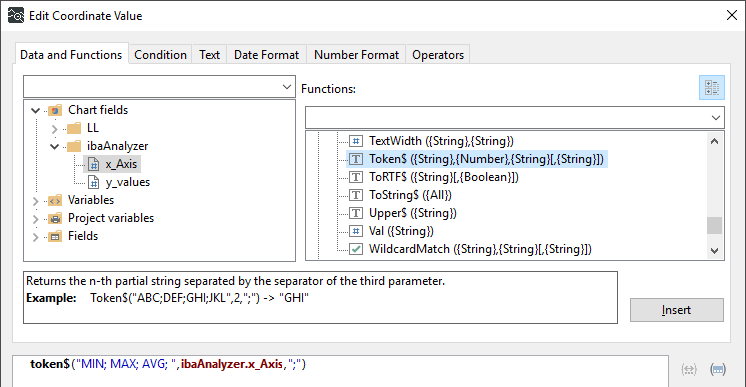Open the Date Format tab
Image resolution: width=746 pixels, height=387 pixels.
[266, 55]
